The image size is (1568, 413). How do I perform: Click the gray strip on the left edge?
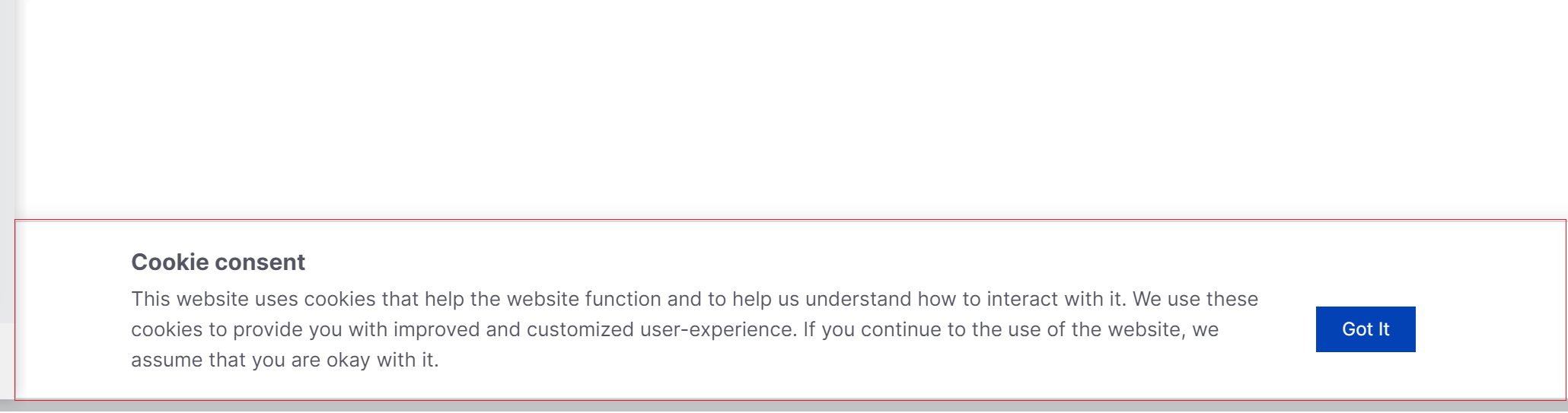tap(7, 160)
